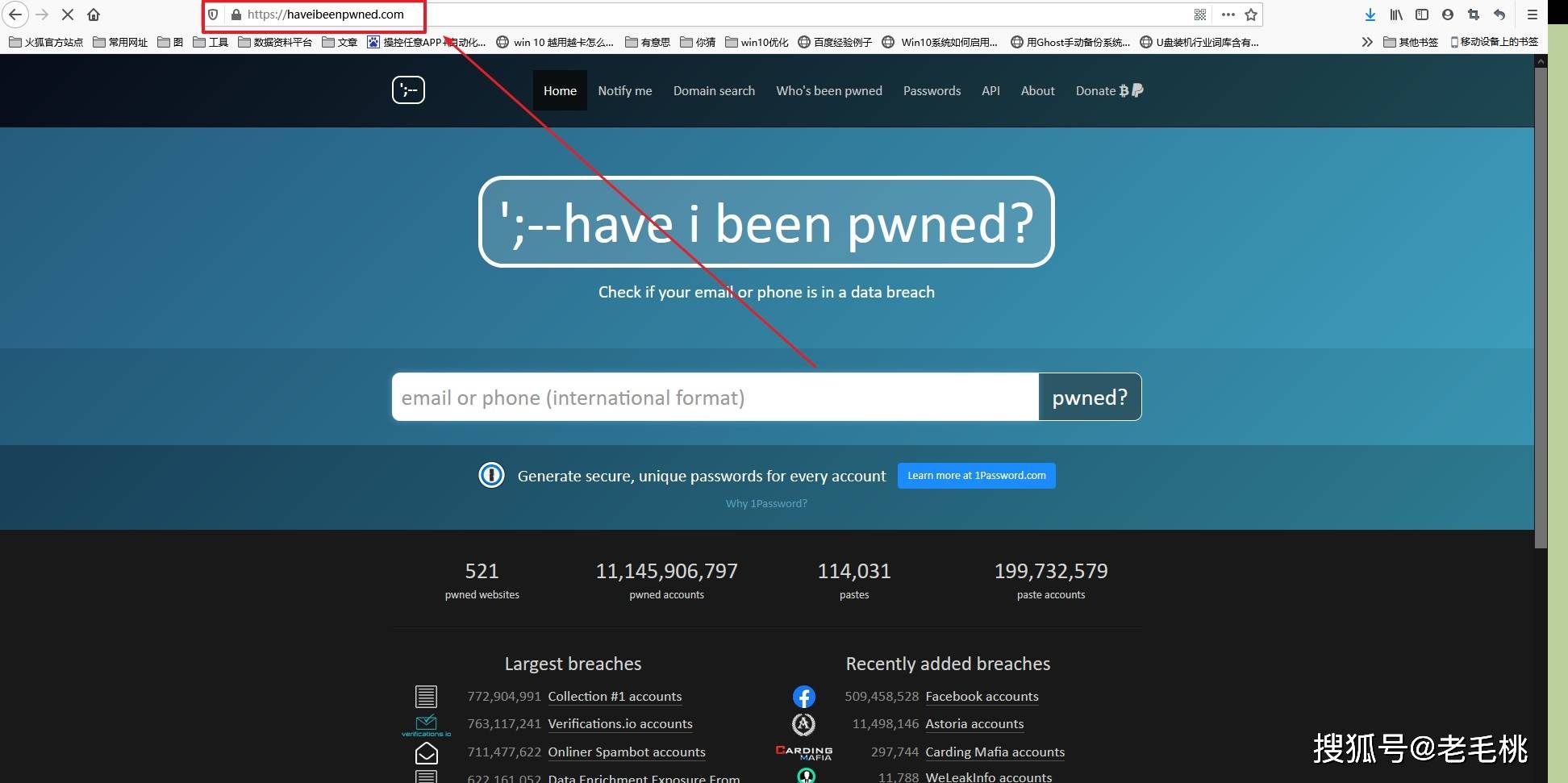Click Learn more at 1Password.com button
This screenshot has height=783, width=1568.
click(x=977, y=476)
